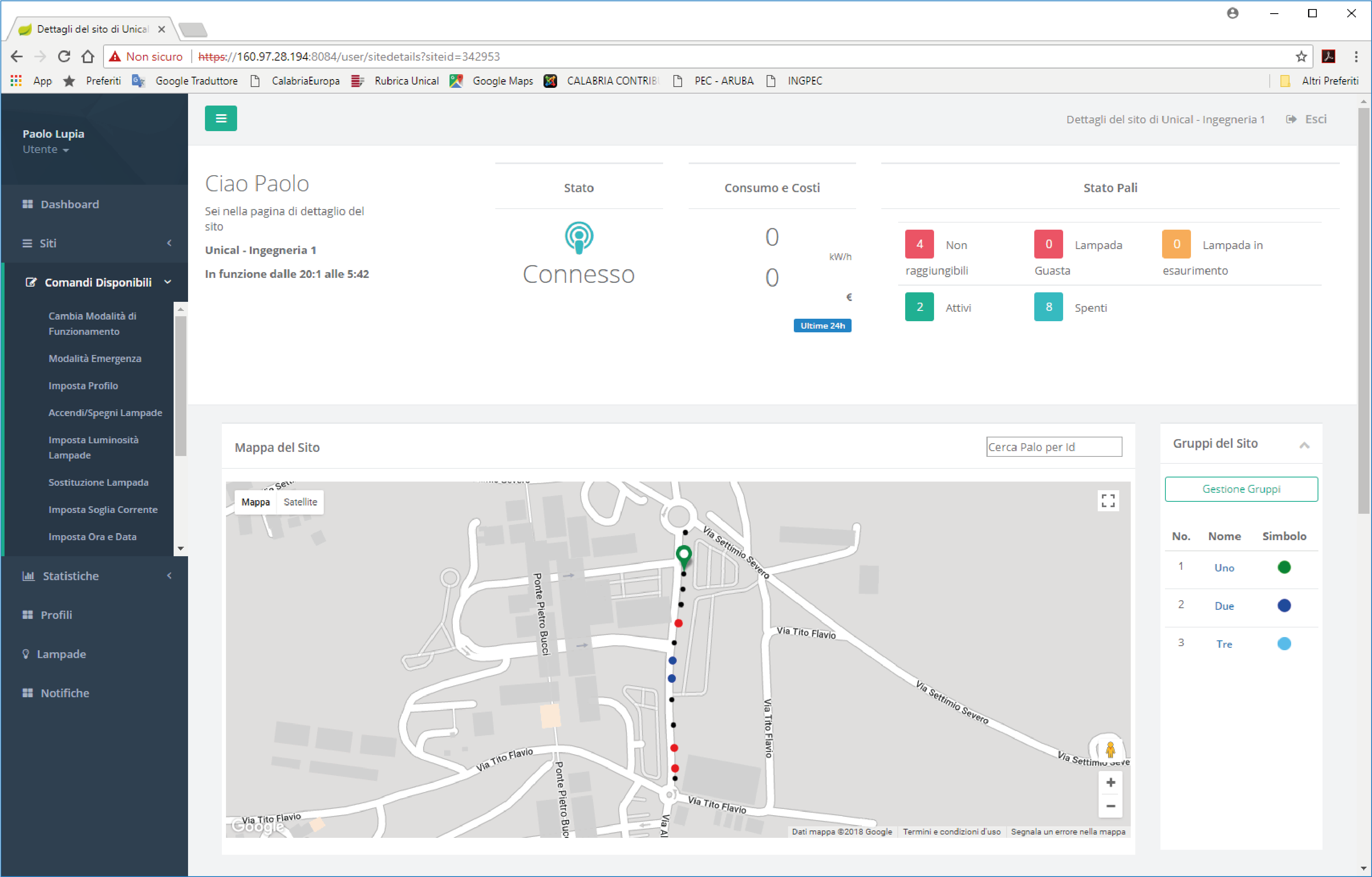Click the browser back arrow
This screenshot has width=1372, height=877.
point(17,56)
